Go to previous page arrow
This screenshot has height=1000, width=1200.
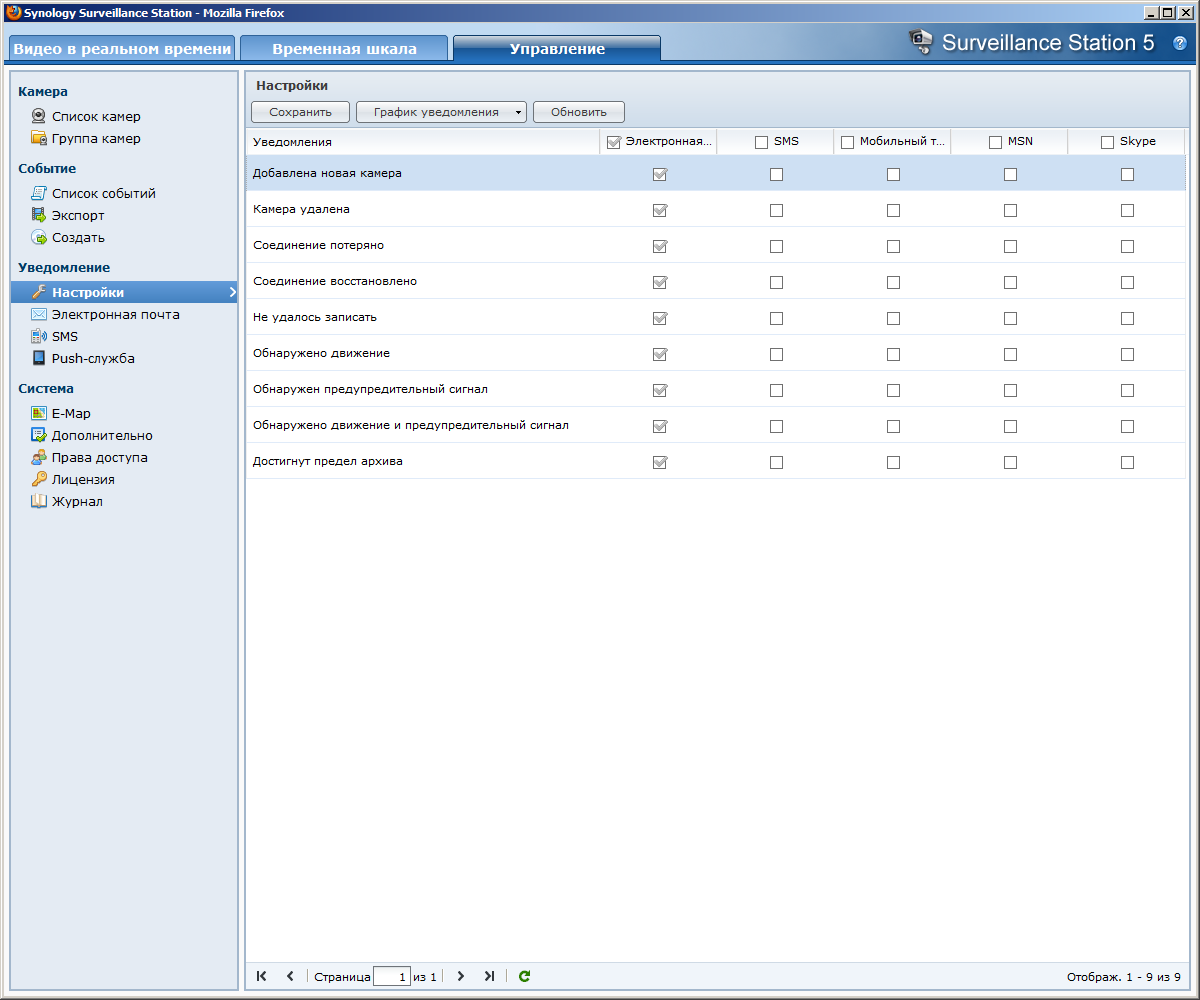[290, 976]
